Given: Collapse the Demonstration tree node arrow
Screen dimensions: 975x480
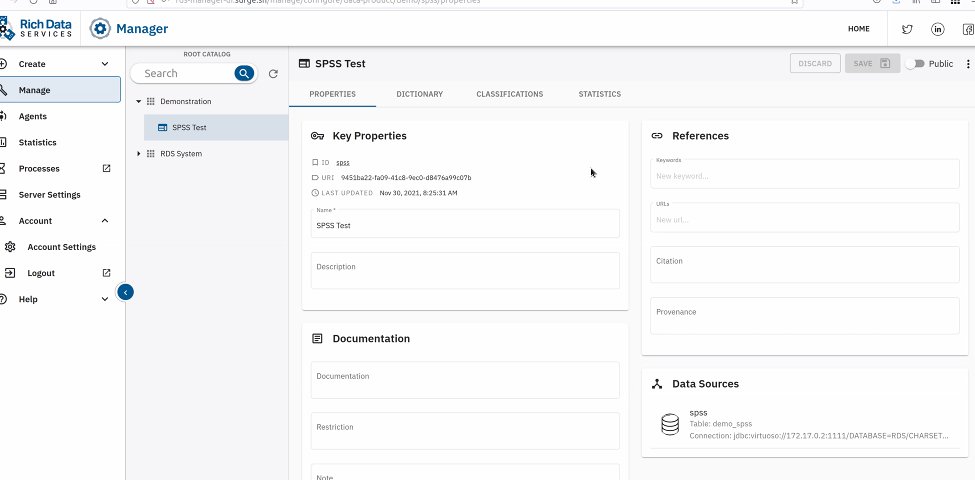Looking at the screenshot, I should [x=139, y=101].
